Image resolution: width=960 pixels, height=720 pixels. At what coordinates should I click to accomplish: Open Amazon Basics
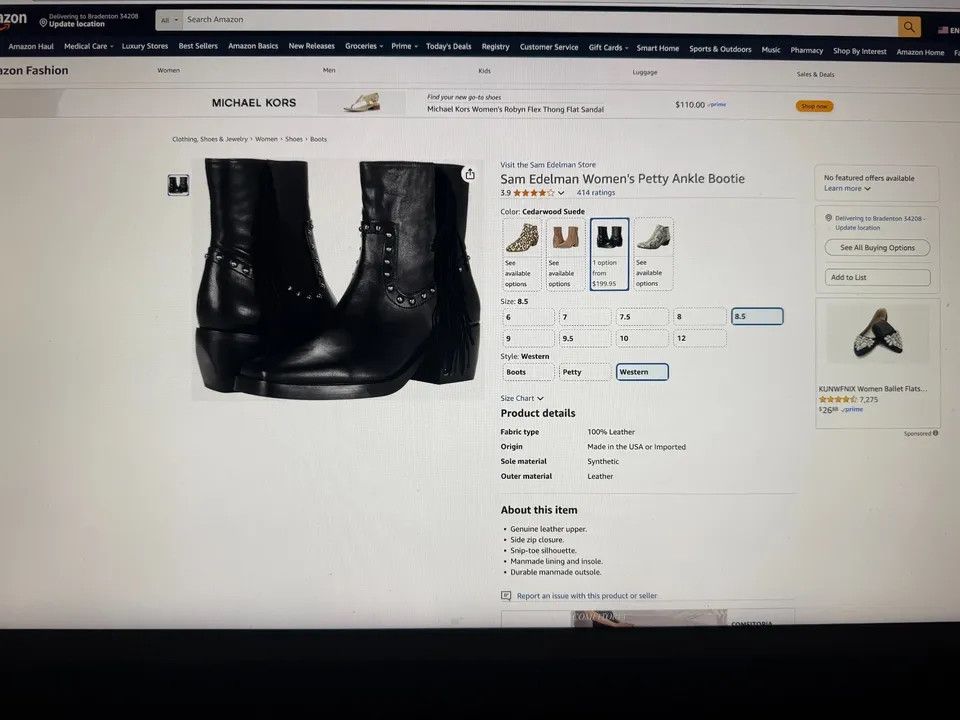[x=253, y=46]
